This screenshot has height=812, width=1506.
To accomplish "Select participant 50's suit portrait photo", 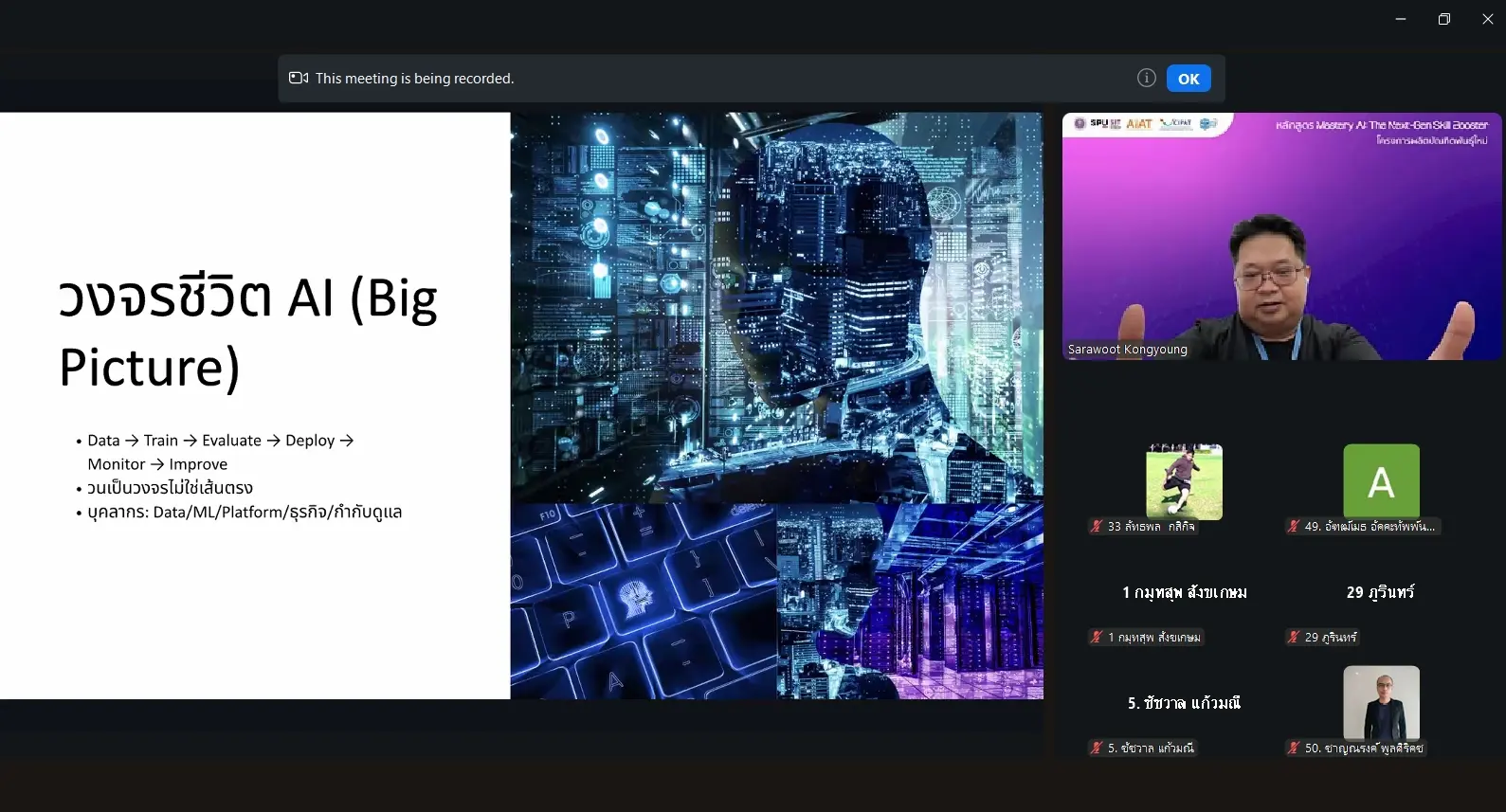I will [x=1381, y=703].
